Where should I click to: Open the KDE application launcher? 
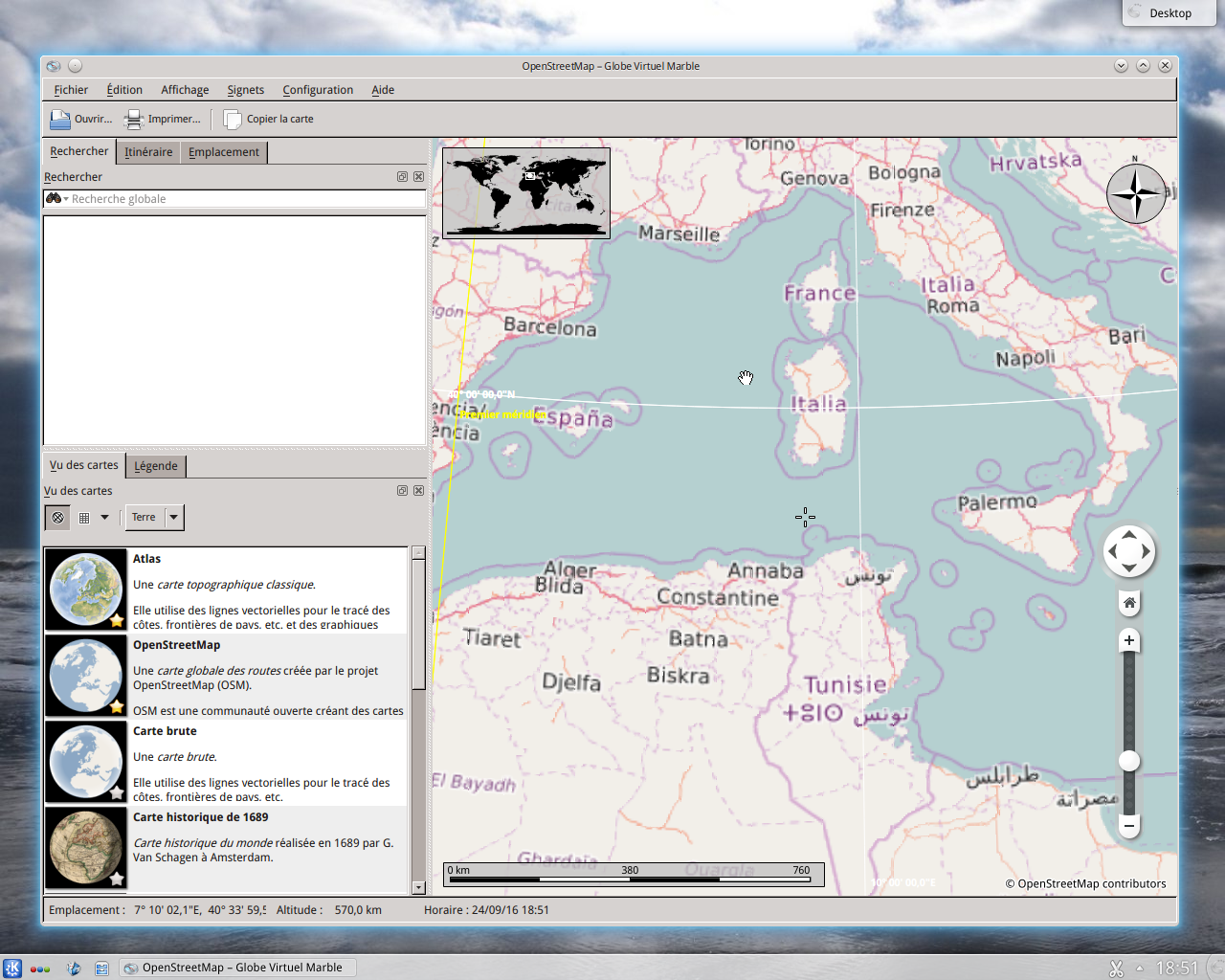(12, 968)
